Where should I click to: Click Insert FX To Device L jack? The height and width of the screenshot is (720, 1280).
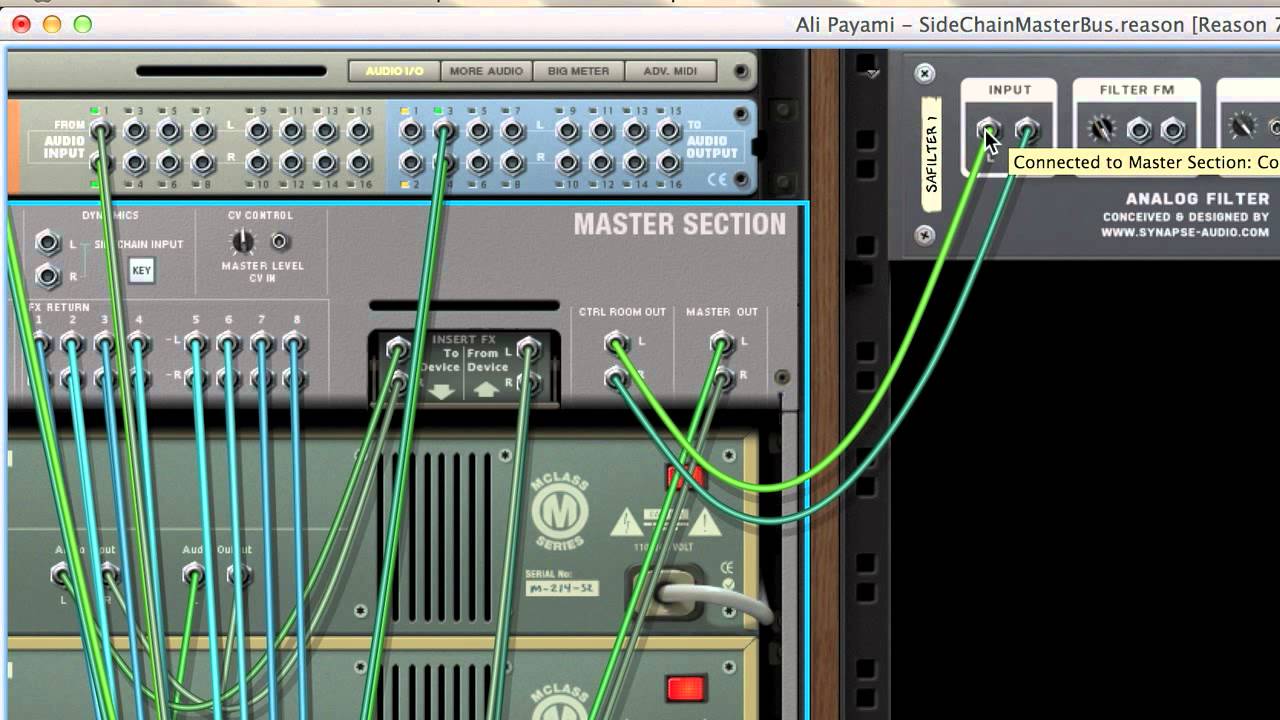coord(398,348)
